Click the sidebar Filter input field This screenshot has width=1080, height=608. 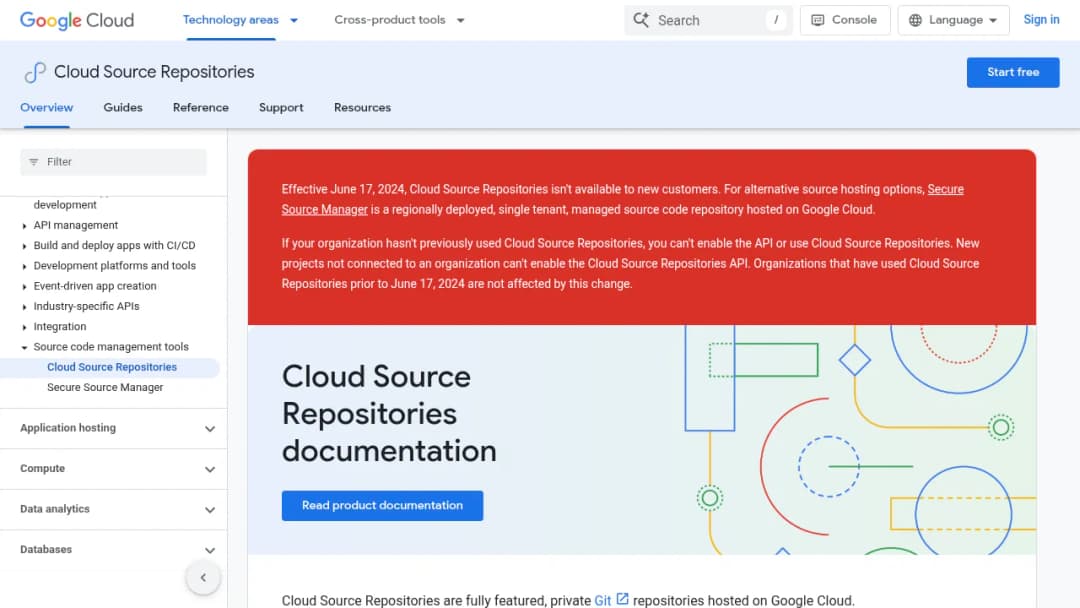tap(113, 162)
